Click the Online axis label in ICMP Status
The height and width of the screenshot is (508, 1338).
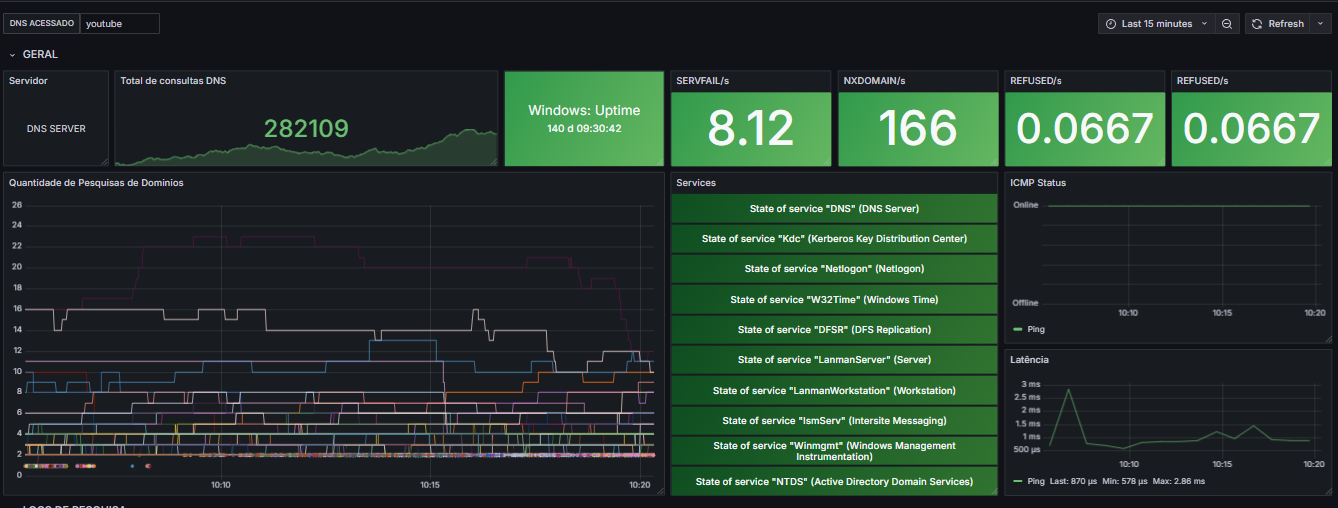(x=1026, y=205)
